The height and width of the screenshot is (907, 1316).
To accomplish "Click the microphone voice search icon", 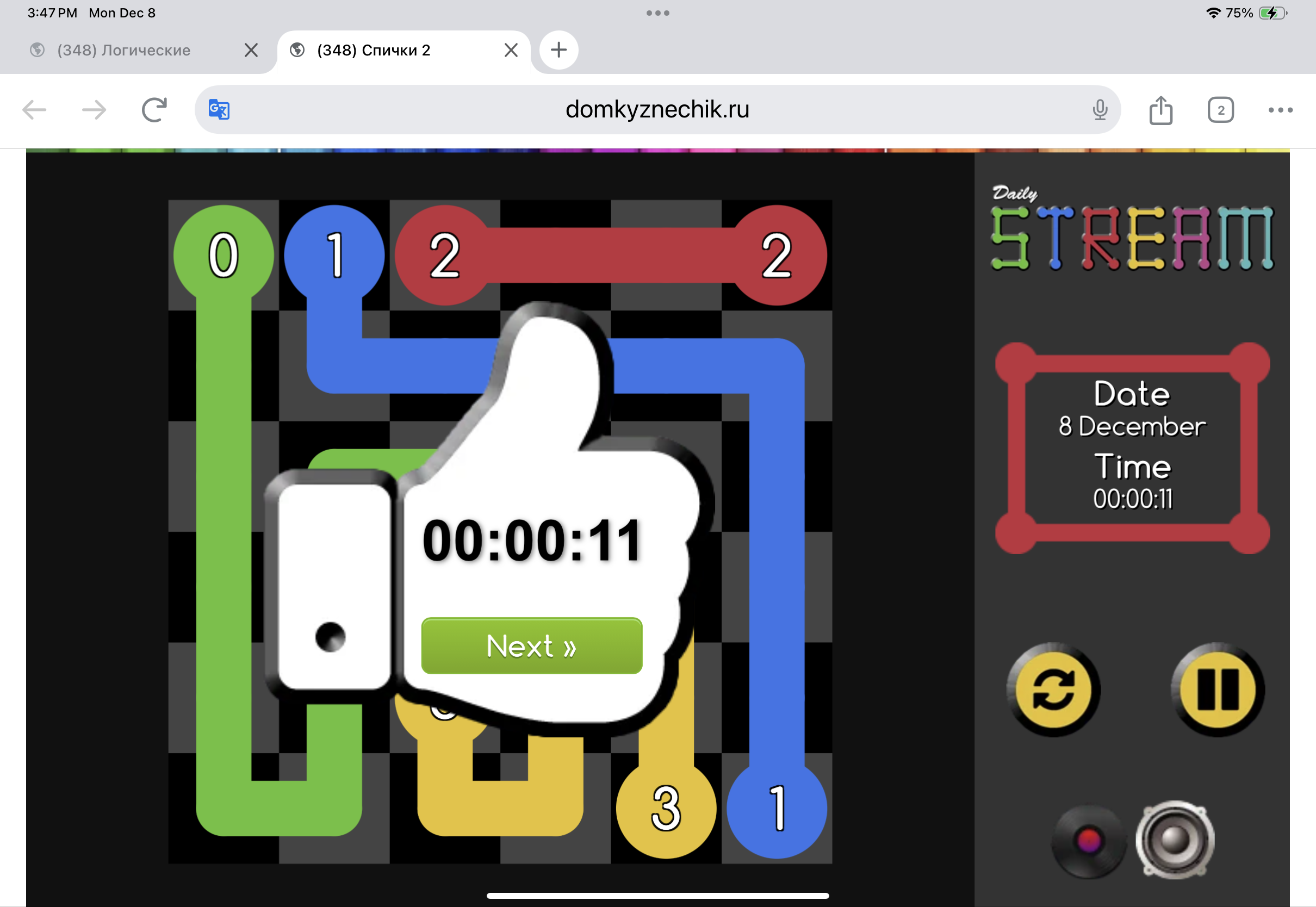I will (1100, 110).
